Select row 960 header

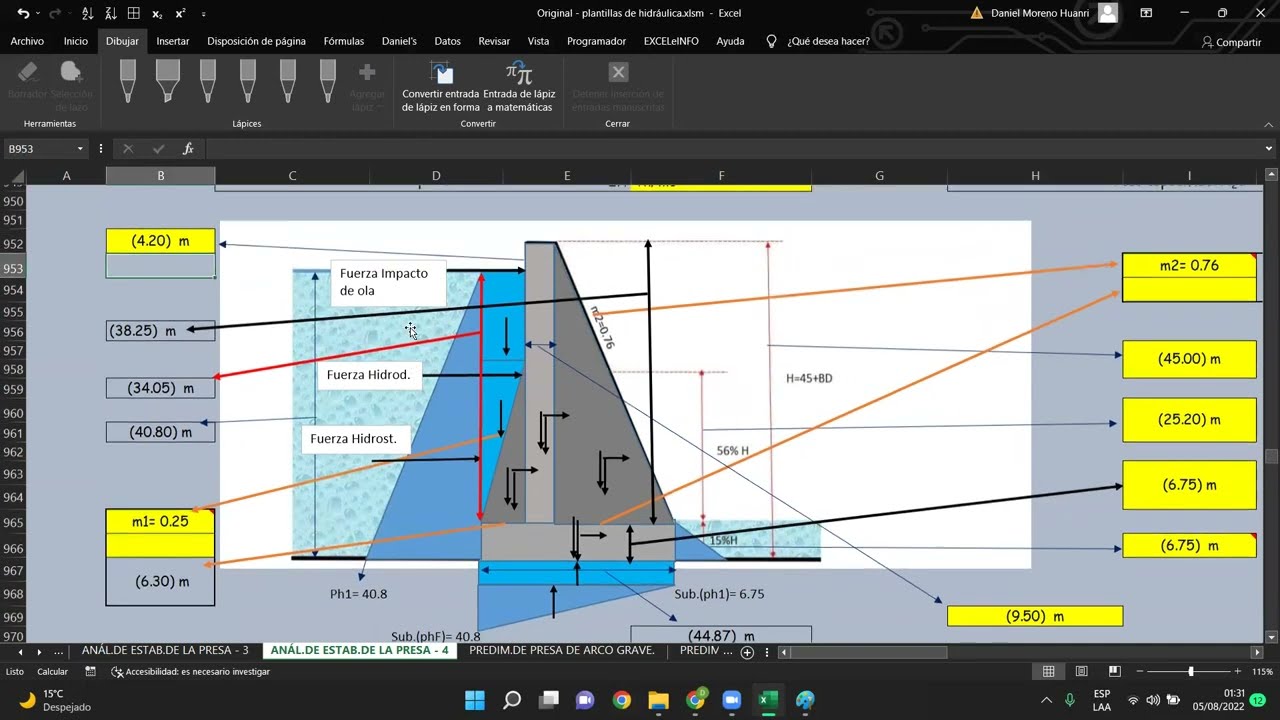[x=13, y=414]
